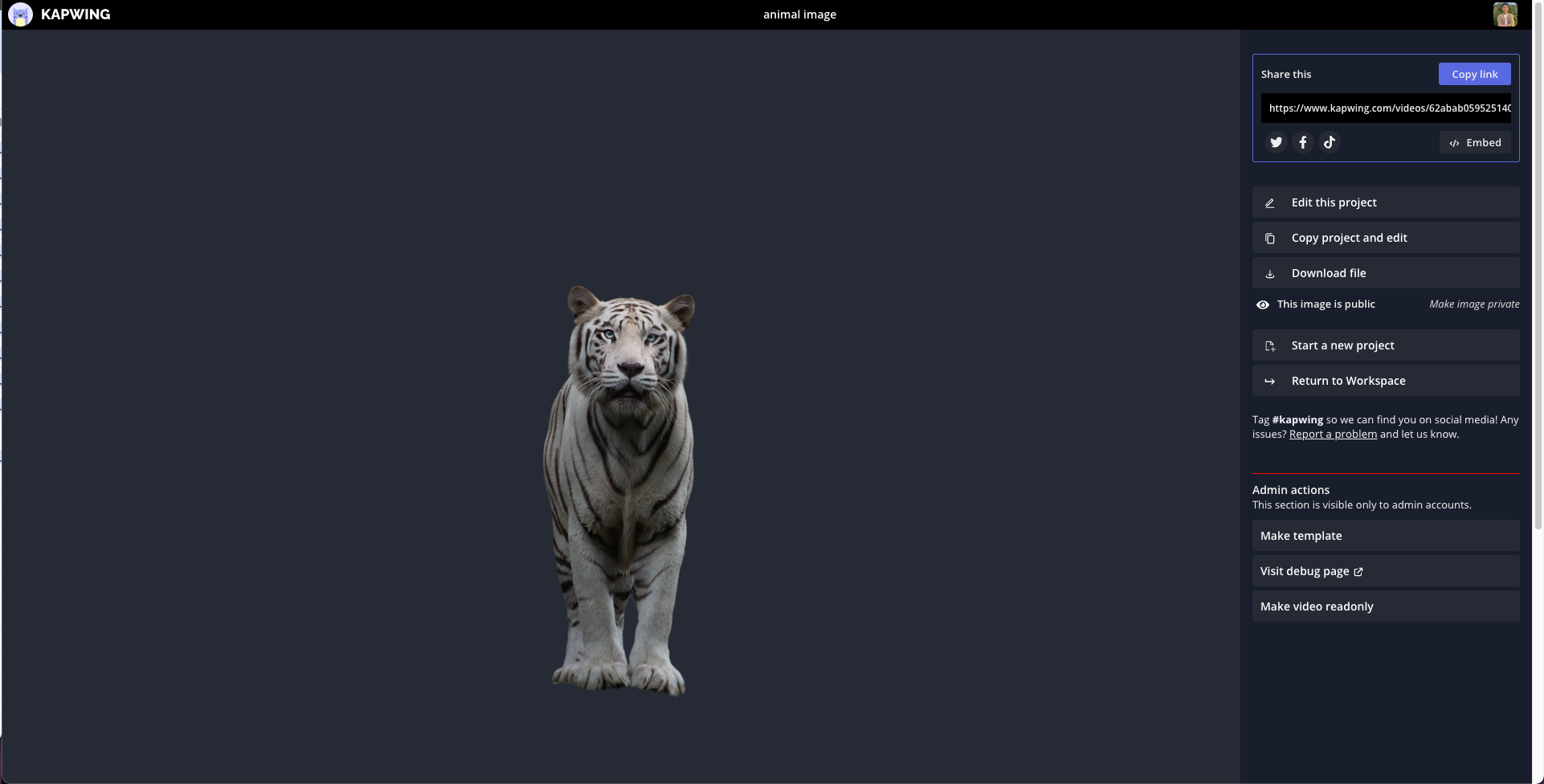Viewport: 1544px width, 784px height.
Task: Open the user profile avatar
Action: click(x=1505, y=14)
